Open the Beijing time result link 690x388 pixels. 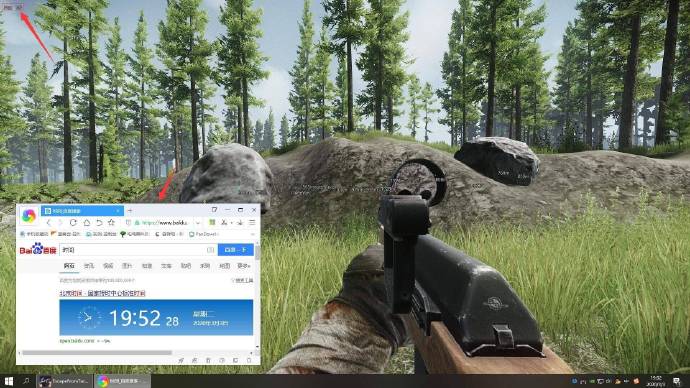click(102, 293)
